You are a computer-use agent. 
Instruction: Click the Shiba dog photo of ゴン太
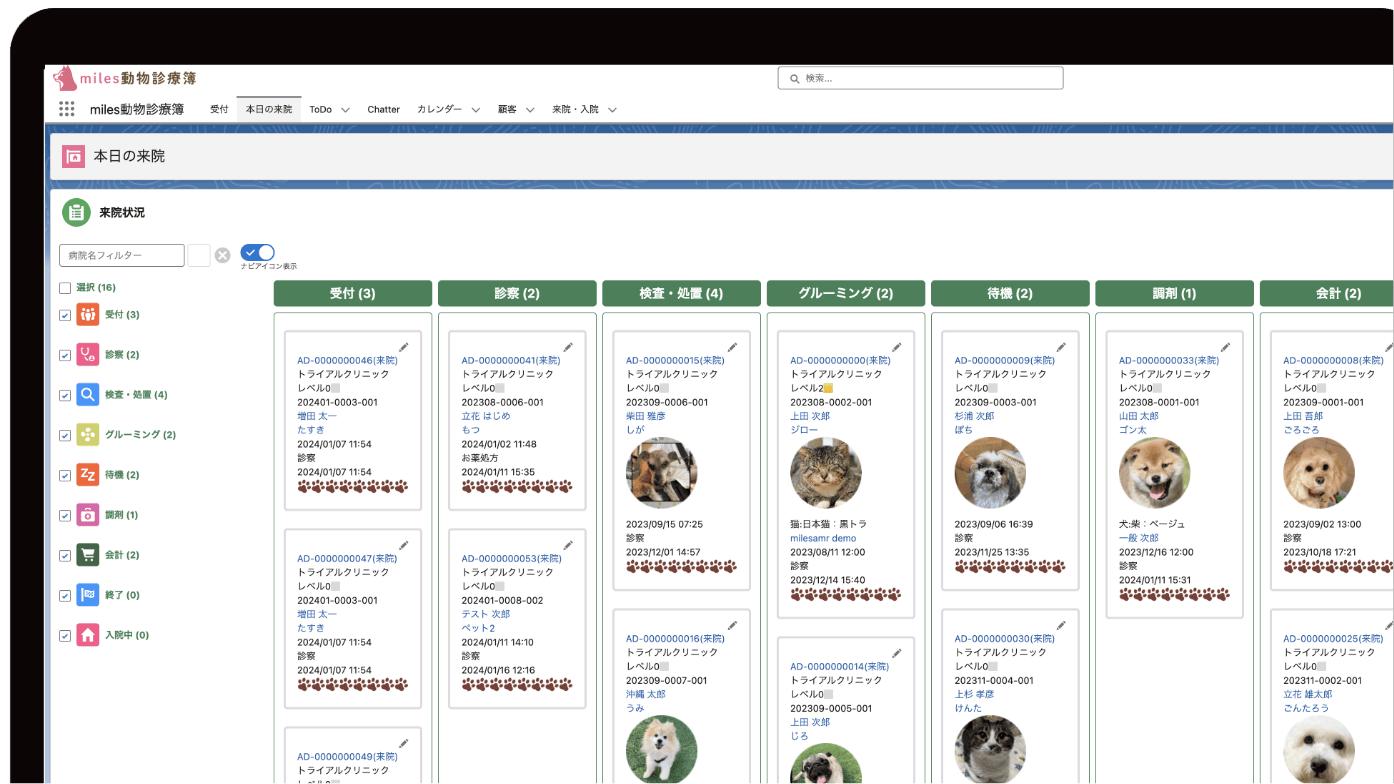tap(1154, 473)
